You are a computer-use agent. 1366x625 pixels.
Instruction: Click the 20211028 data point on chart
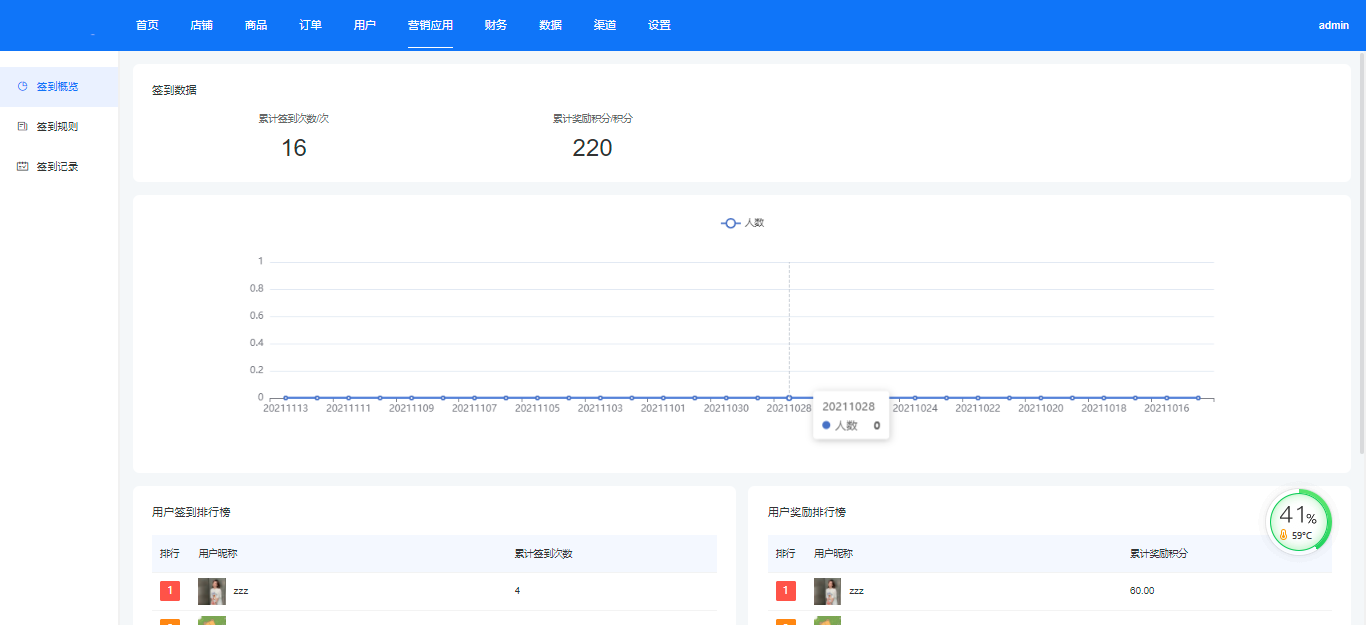tap(789, 398)
